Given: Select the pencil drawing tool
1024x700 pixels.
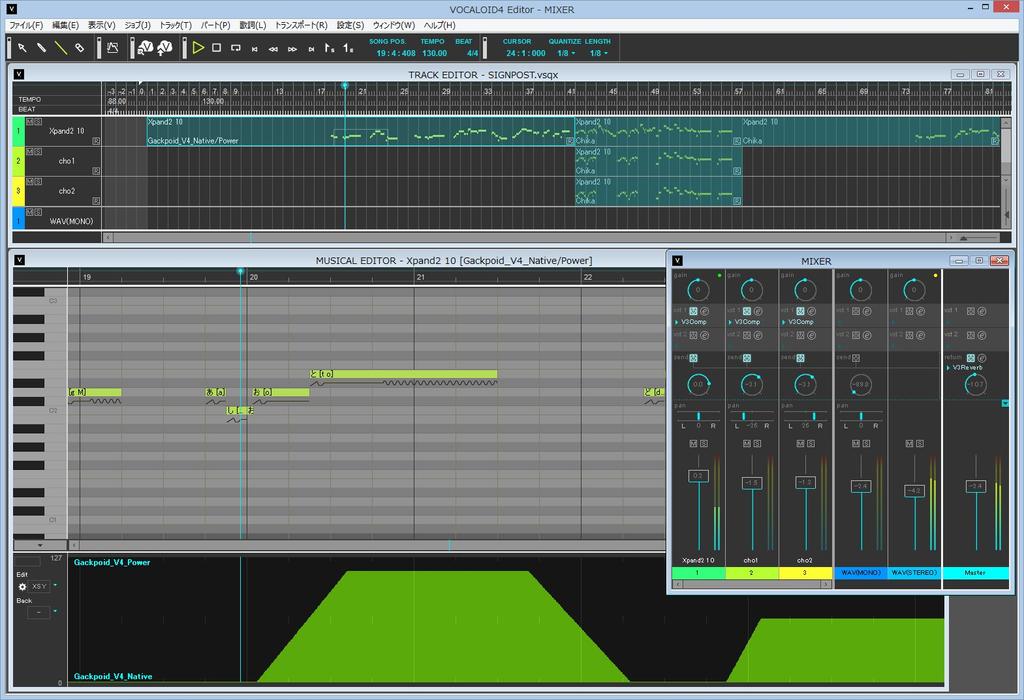Looking at the screenshot, I should pos(41,47).
